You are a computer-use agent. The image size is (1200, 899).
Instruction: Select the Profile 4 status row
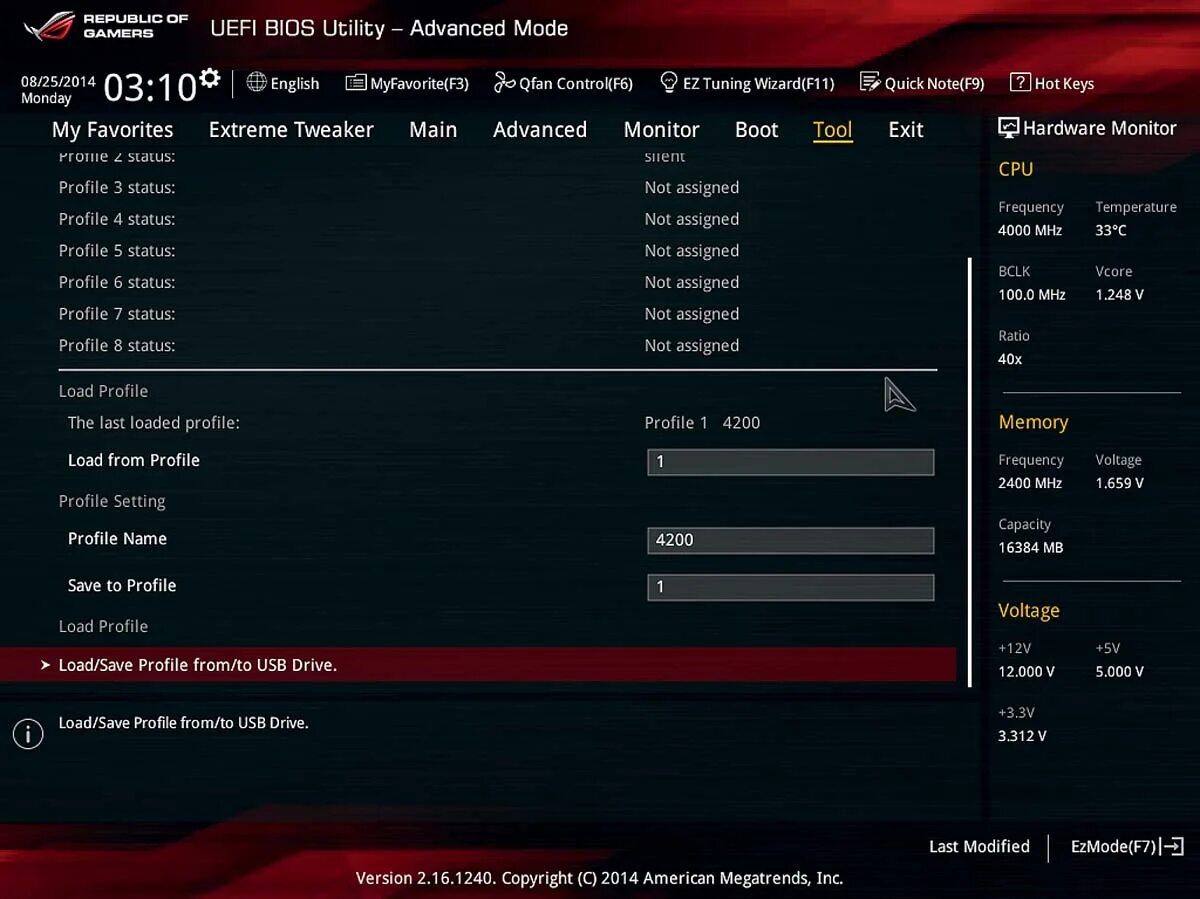[497, 219]
